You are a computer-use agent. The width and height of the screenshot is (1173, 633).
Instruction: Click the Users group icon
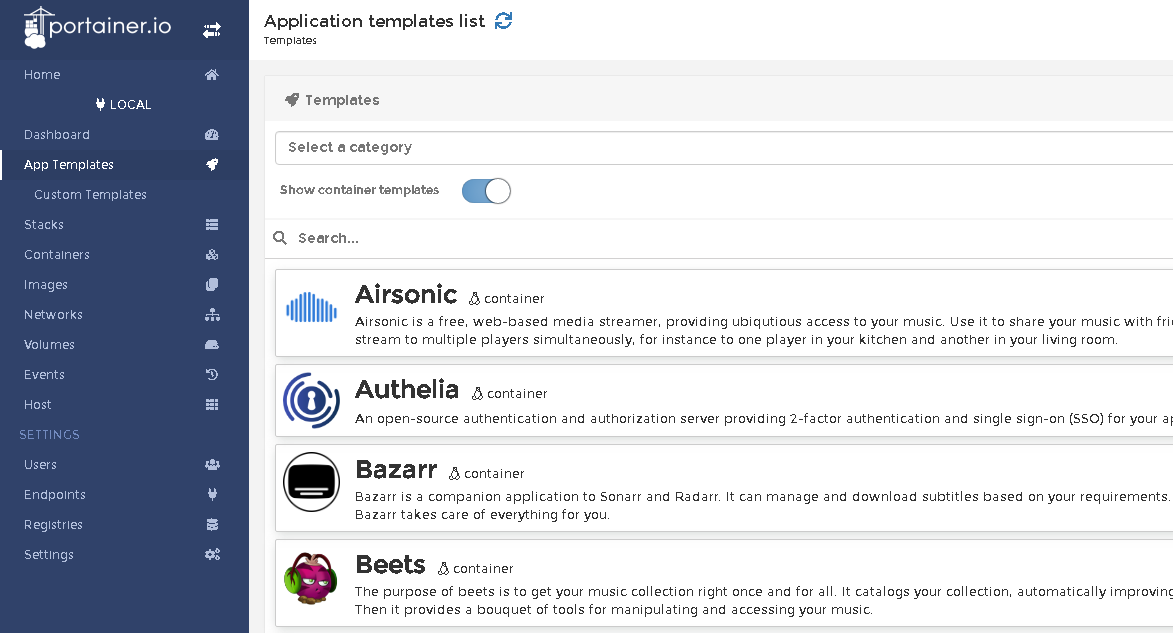pyautogui.click(x=211, y=465)
